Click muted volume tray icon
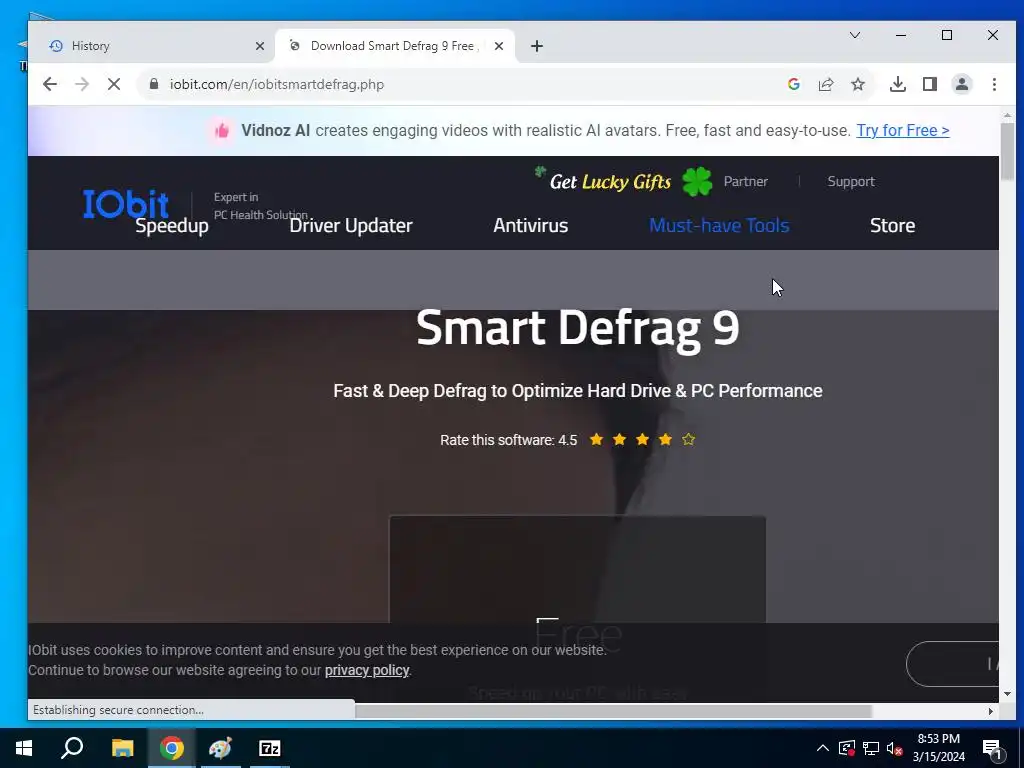The image size is (1024, 768). (x=894, y=748)
